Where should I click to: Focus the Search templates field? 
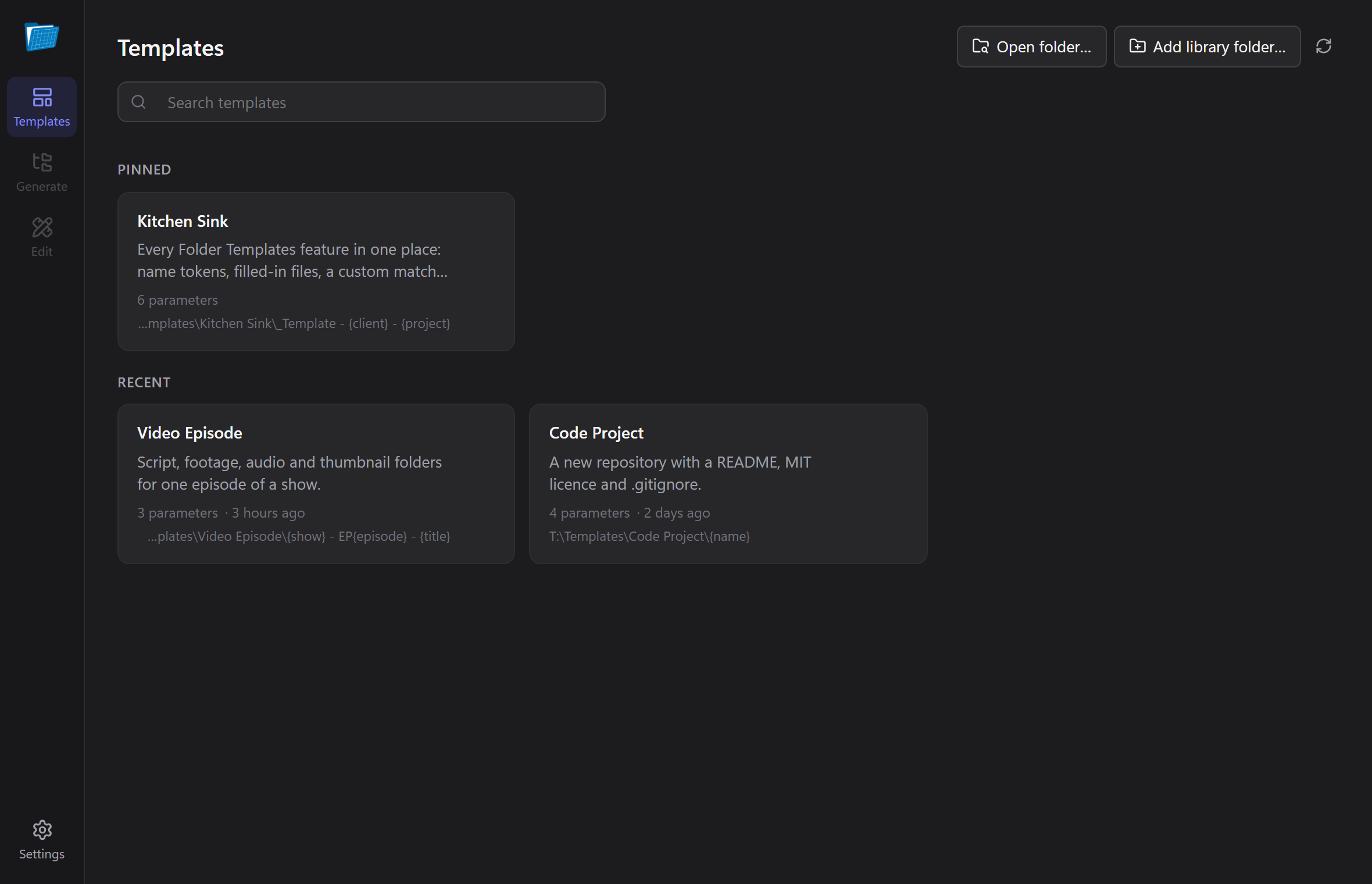pos(361,102)
